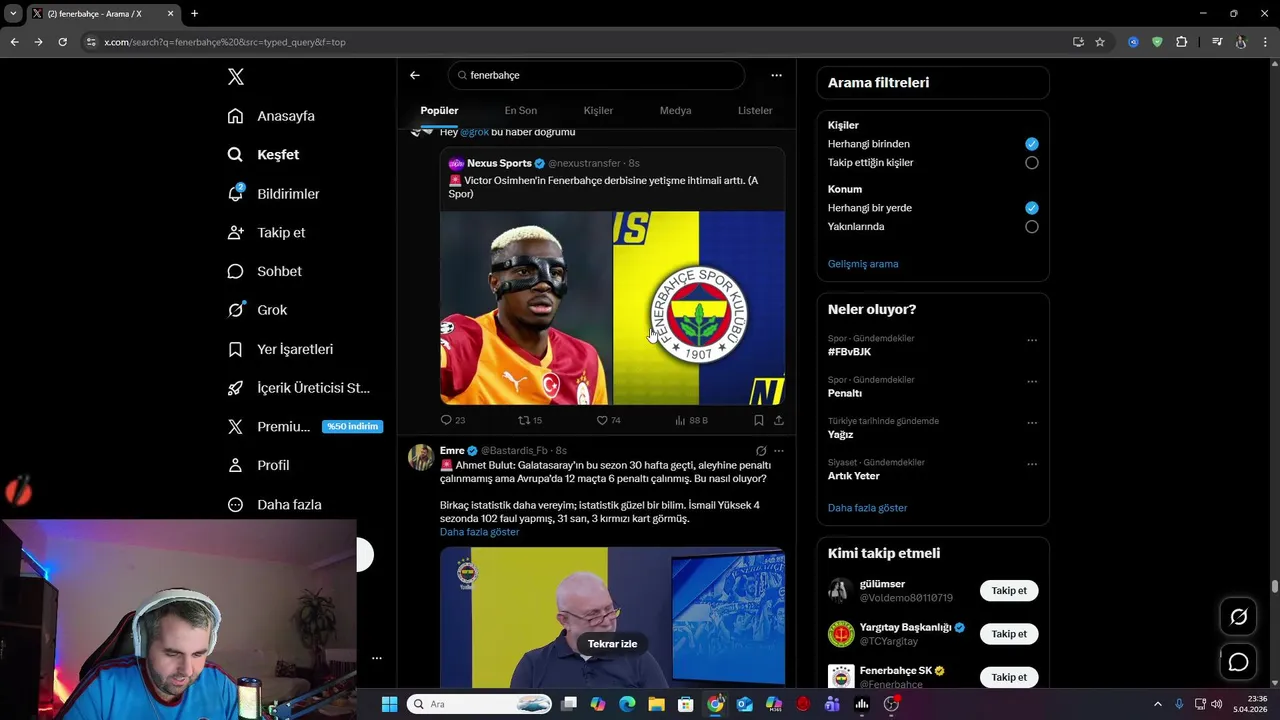Click the back arrow beside search
The width and height of the screenshot is (1280, 720).
[x=415, y=75]
